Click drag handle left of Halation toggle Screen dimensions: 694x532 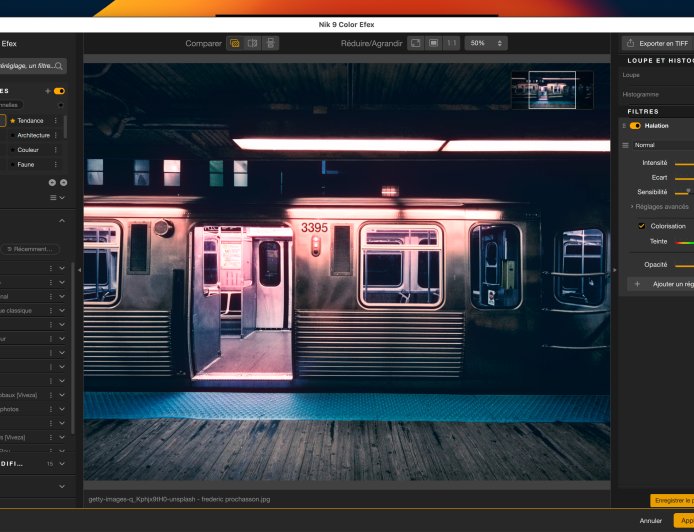click(624, 126)
